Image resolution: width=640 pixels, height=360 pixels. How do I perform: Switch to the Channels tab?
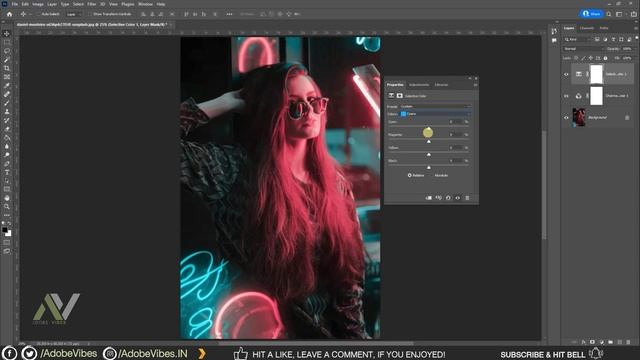click(587, 28)
